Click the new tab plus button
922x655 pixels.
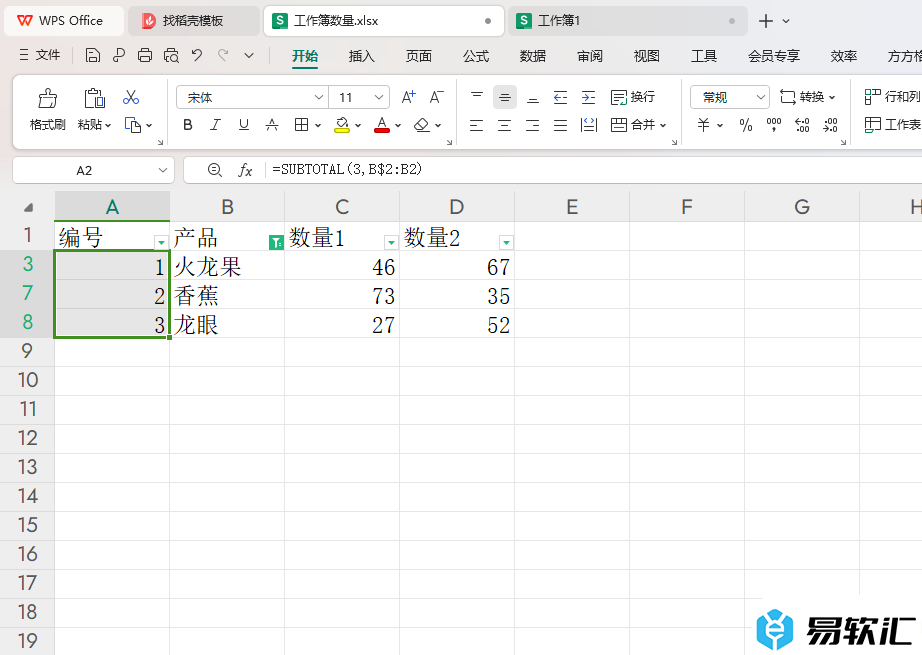tap(766, 21)
